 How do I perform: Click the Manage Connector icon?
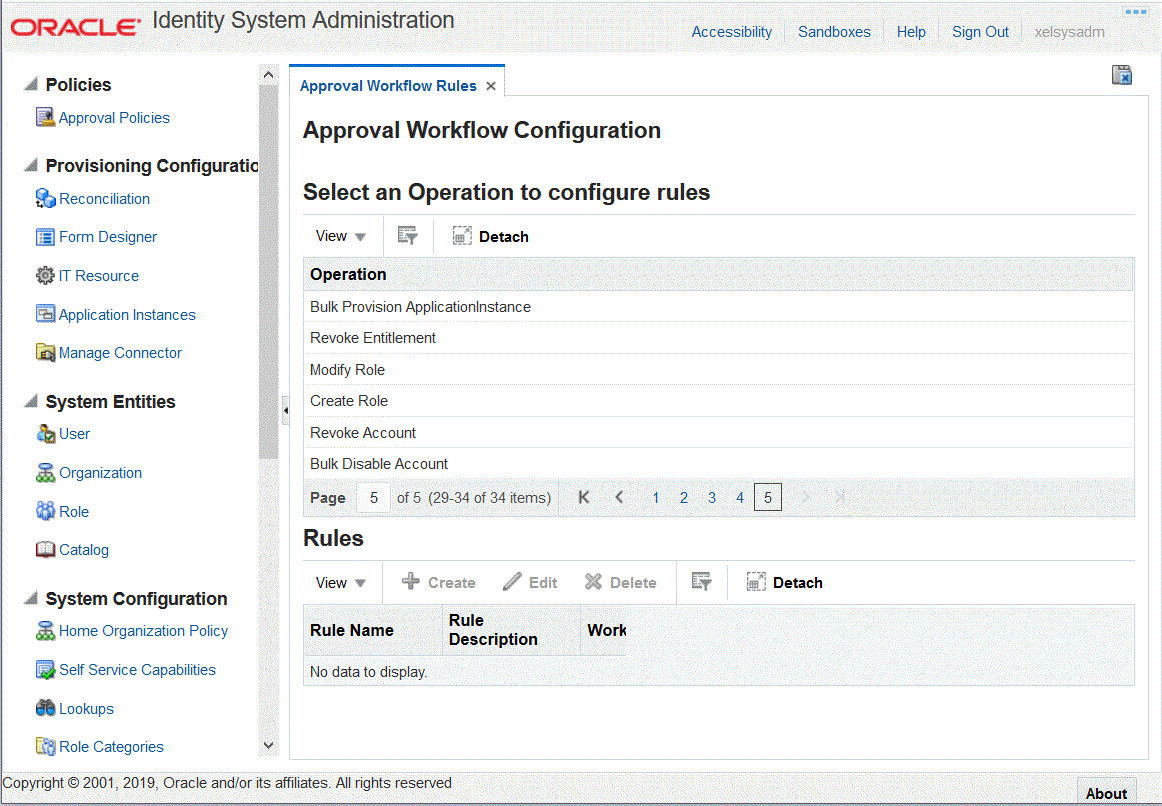(45, 353)
